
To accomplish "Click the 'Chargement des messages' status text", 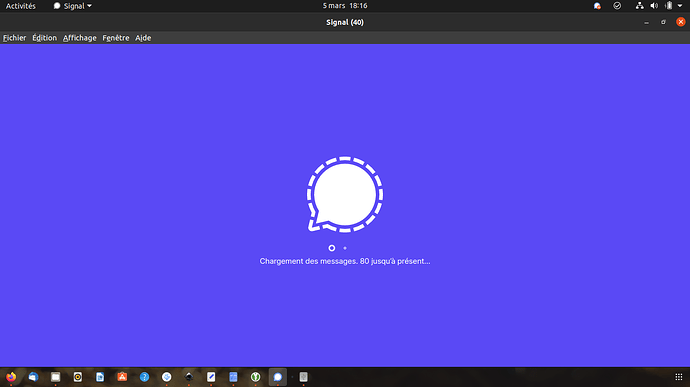I will coord(345,261).
